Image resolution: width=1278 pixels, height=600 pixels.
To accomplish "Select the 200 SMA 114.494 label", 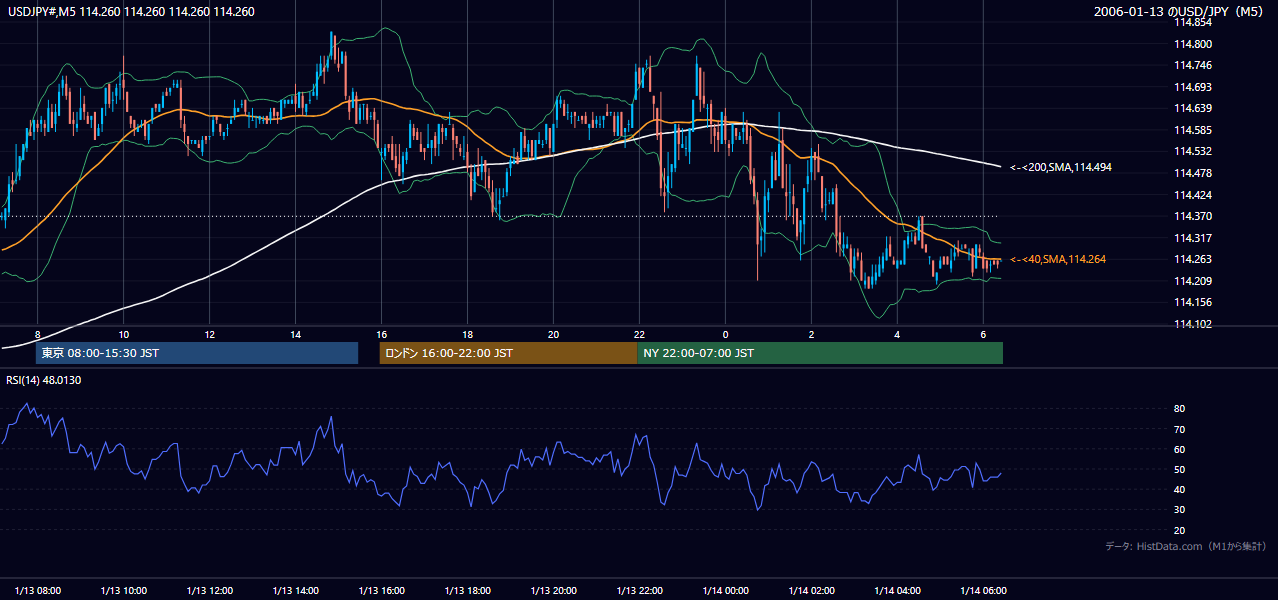I will pos(1061,168).
